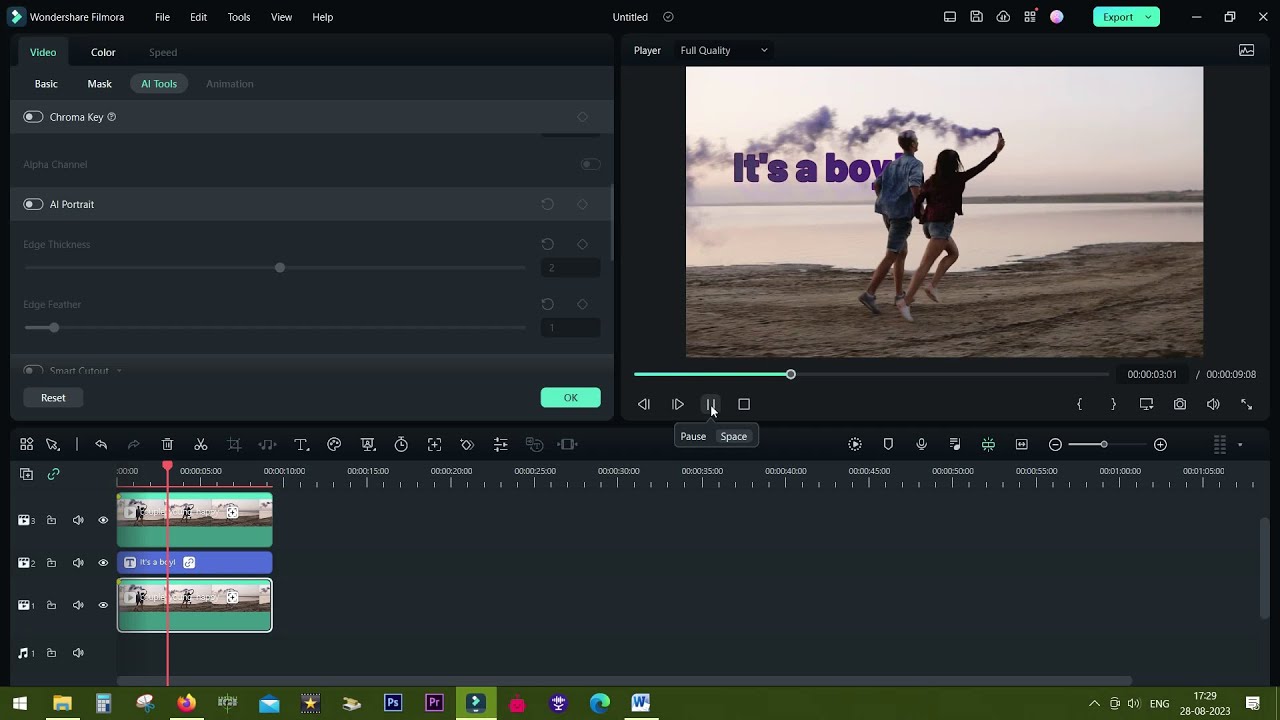Lock video track 2
Viewport: 1280px width, 720px height.
point(51,563)
